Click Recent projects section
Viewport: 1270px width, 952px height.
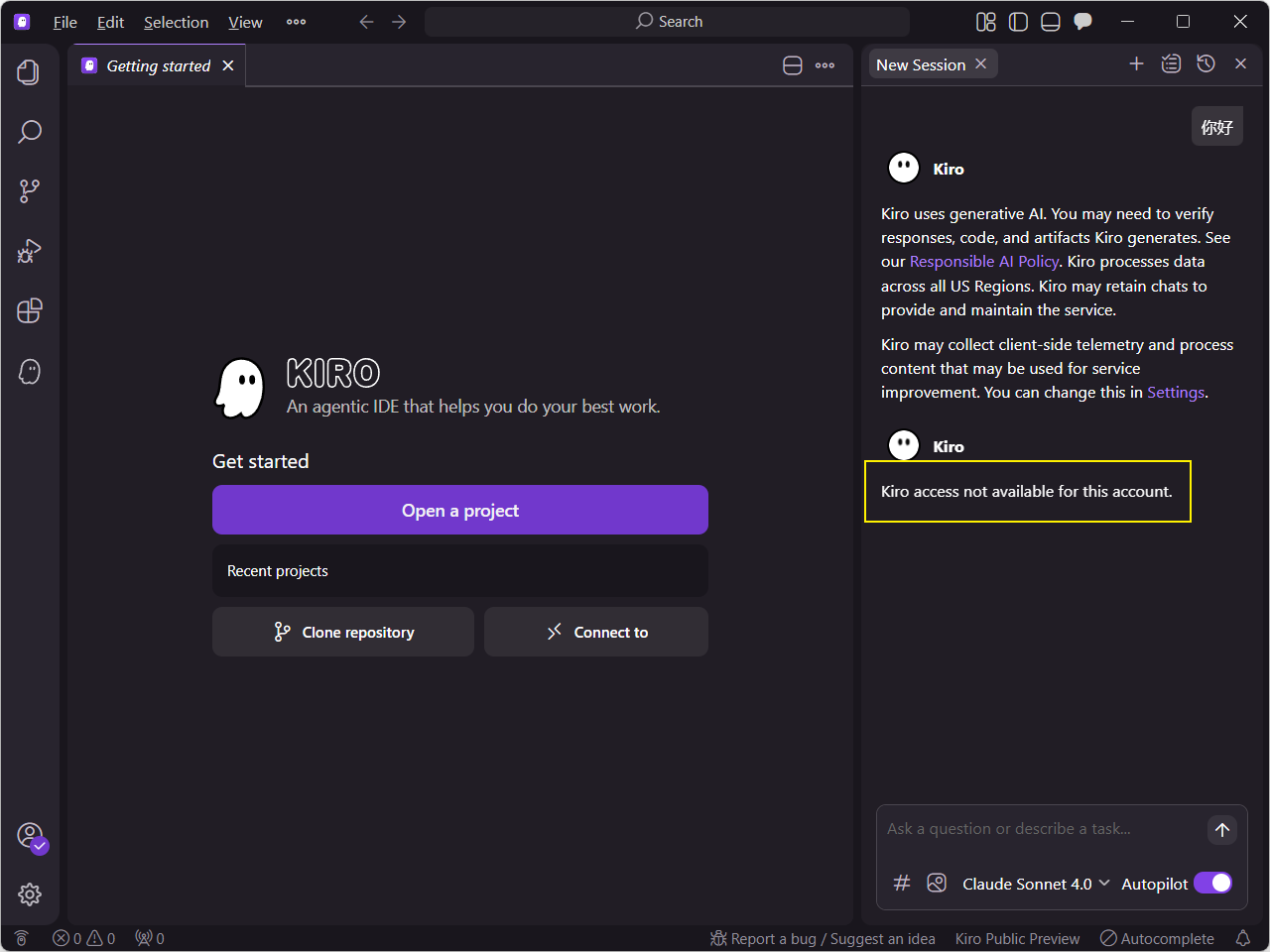(460, 570)
